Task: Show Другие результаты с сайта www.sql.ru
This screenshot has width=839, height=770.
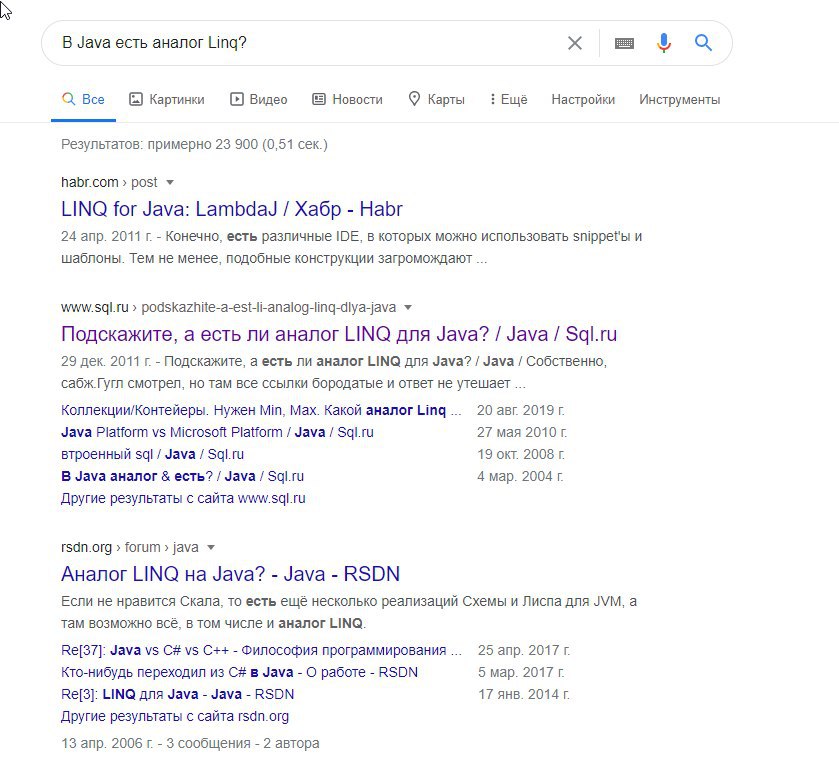Action: [x=183, y=498]
